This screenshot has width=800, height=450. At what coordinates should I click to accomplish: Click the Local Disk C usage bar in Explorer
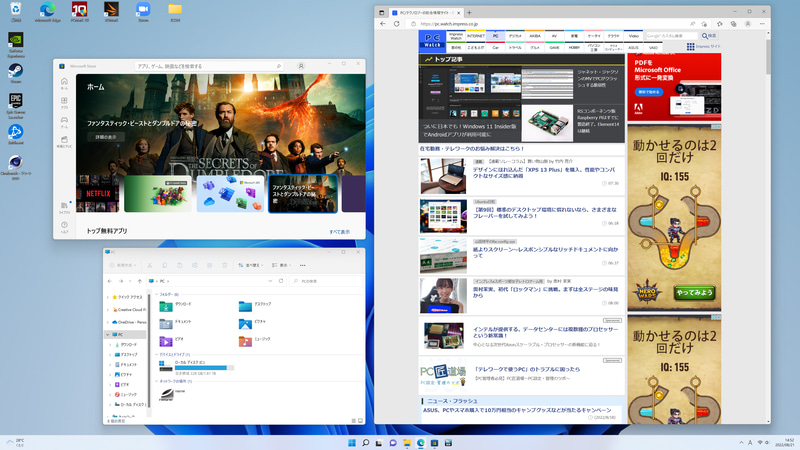coord(204,367)
